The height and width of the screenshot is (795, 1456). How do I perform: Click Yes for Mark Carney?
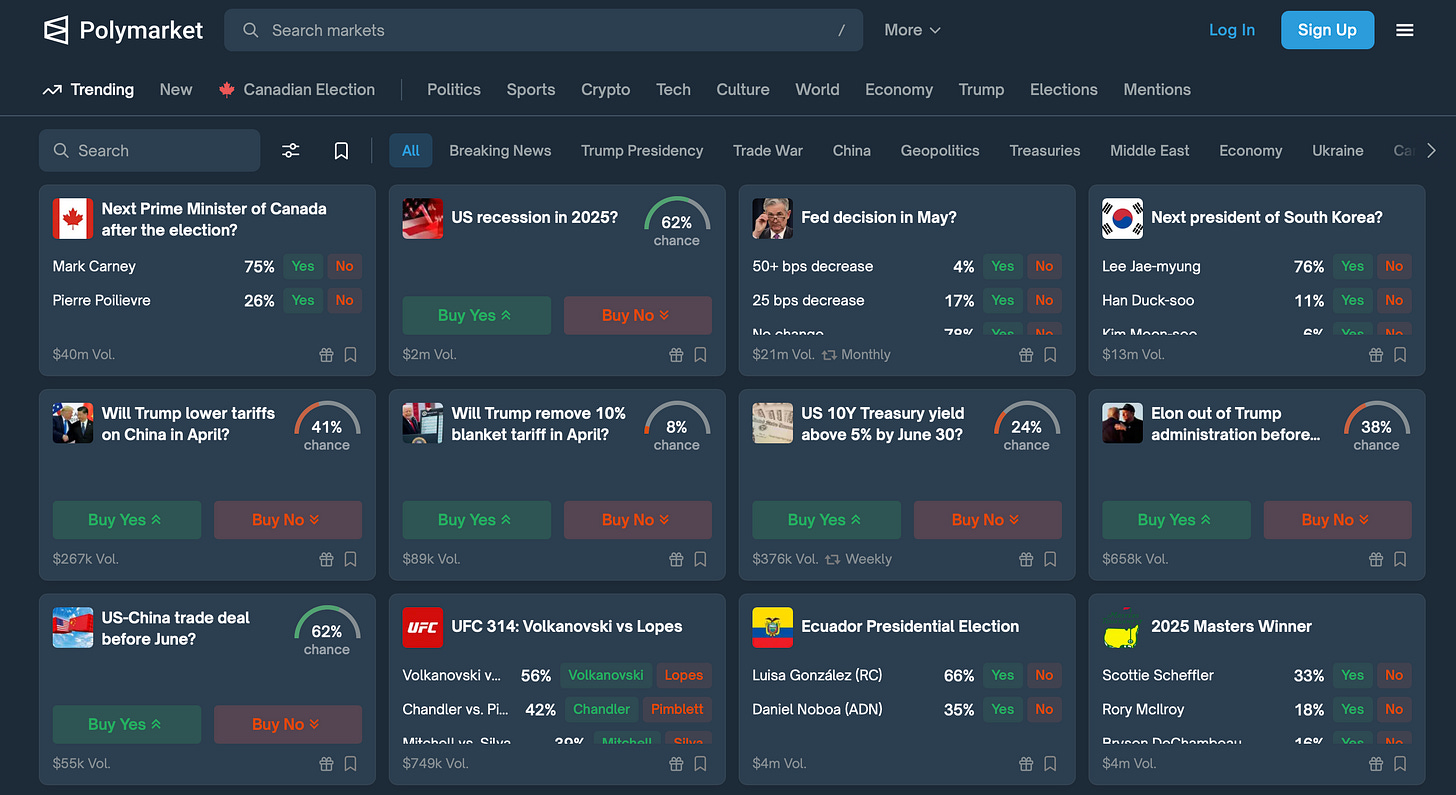(303, 266)
